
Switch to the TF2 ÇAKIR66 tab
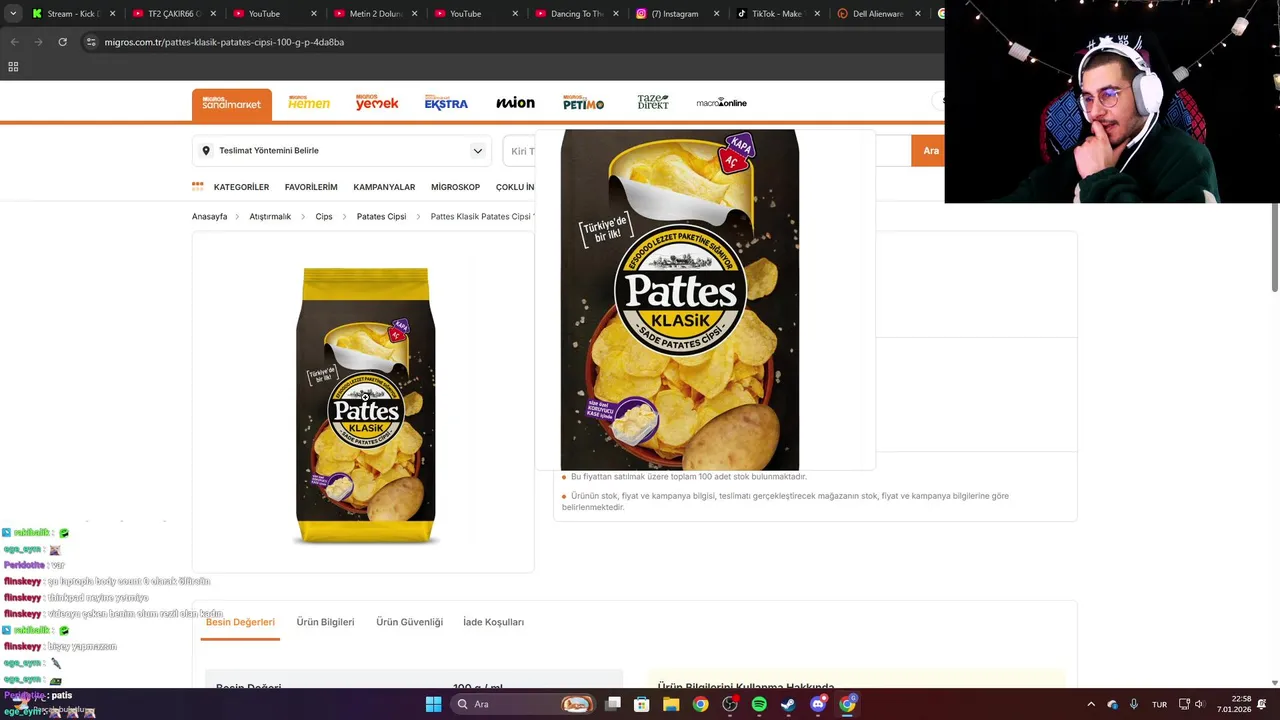(x=174, y=14)
